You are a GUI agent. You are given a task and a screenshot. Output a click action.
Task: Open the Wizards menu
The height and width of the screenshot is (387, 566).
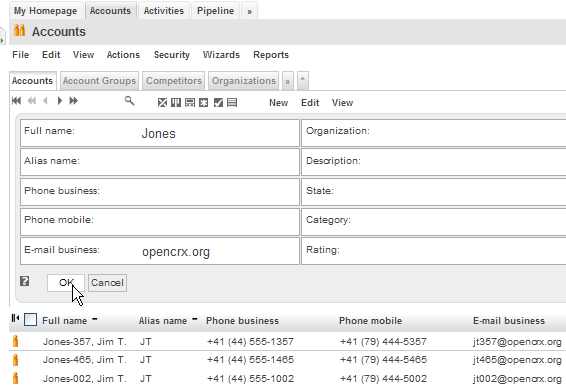pyautogui.click(x=221, y=55)
